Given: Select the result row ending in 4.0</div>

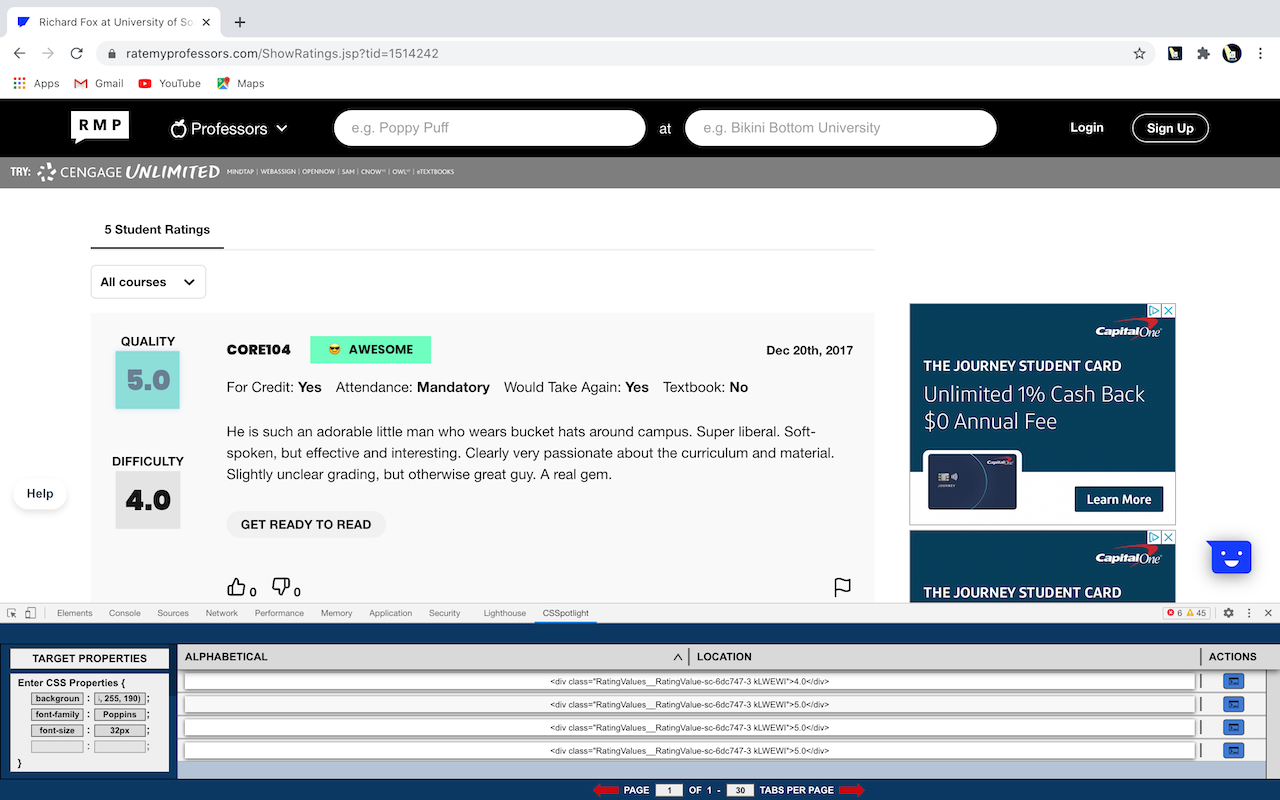Looking at the screenshot, I should click(x=689, y=682).
